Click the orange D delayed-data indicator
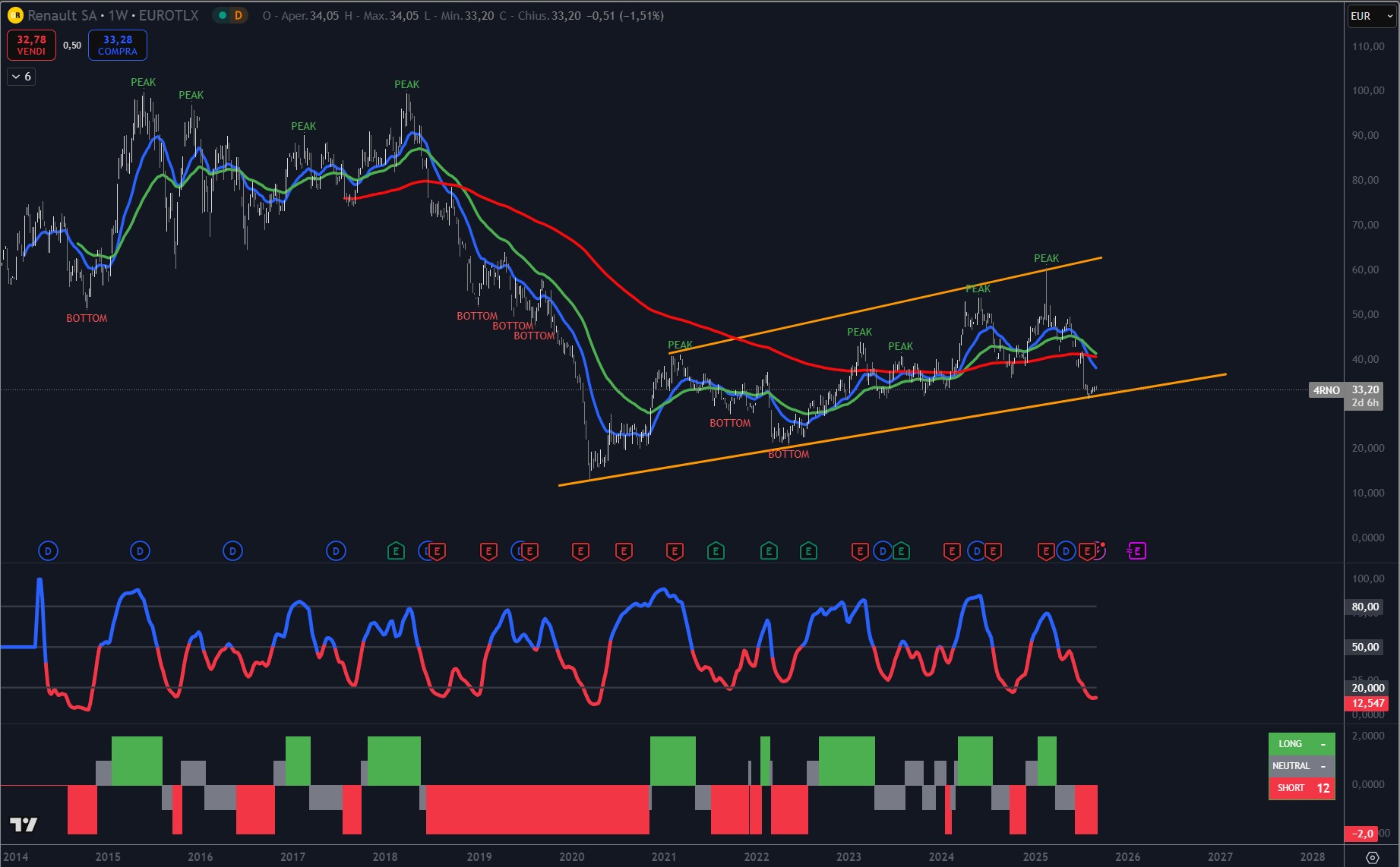Screen dimensions: 1400x867 pyautogui.click(x=239, y=15)
